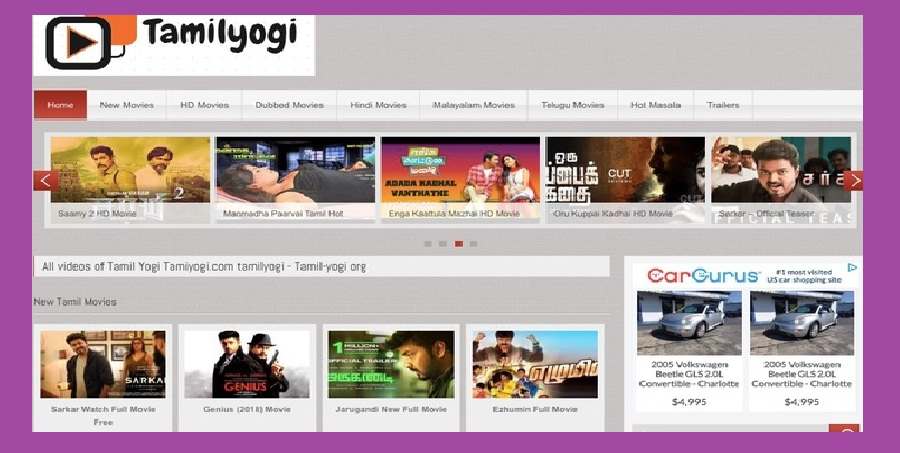Open New Movies menu item

point(127,105)
